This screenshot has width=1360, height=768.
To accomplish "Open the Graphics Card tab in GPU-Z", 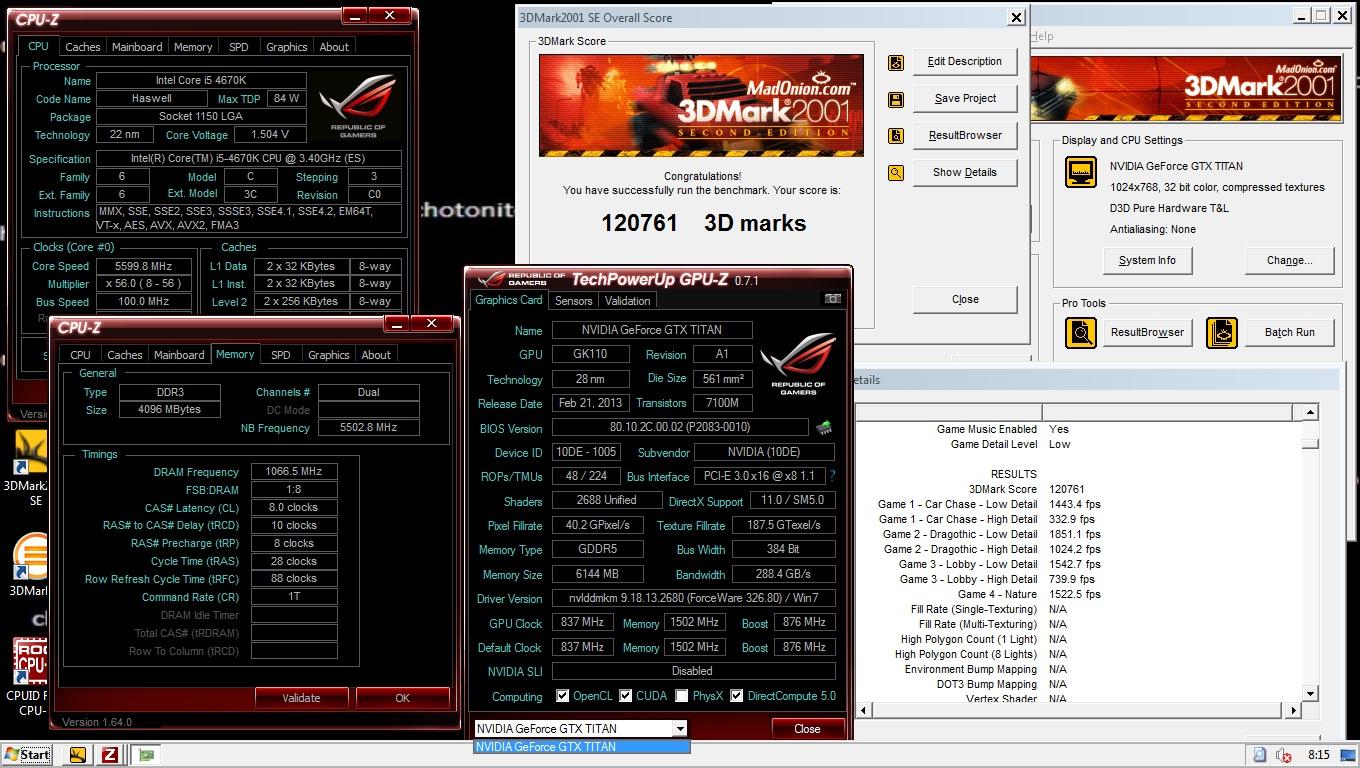I will point(509,300).
